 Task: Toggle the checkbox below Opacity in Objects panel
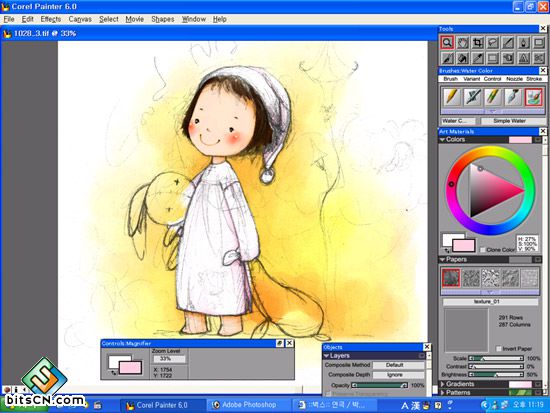point(328,394)
